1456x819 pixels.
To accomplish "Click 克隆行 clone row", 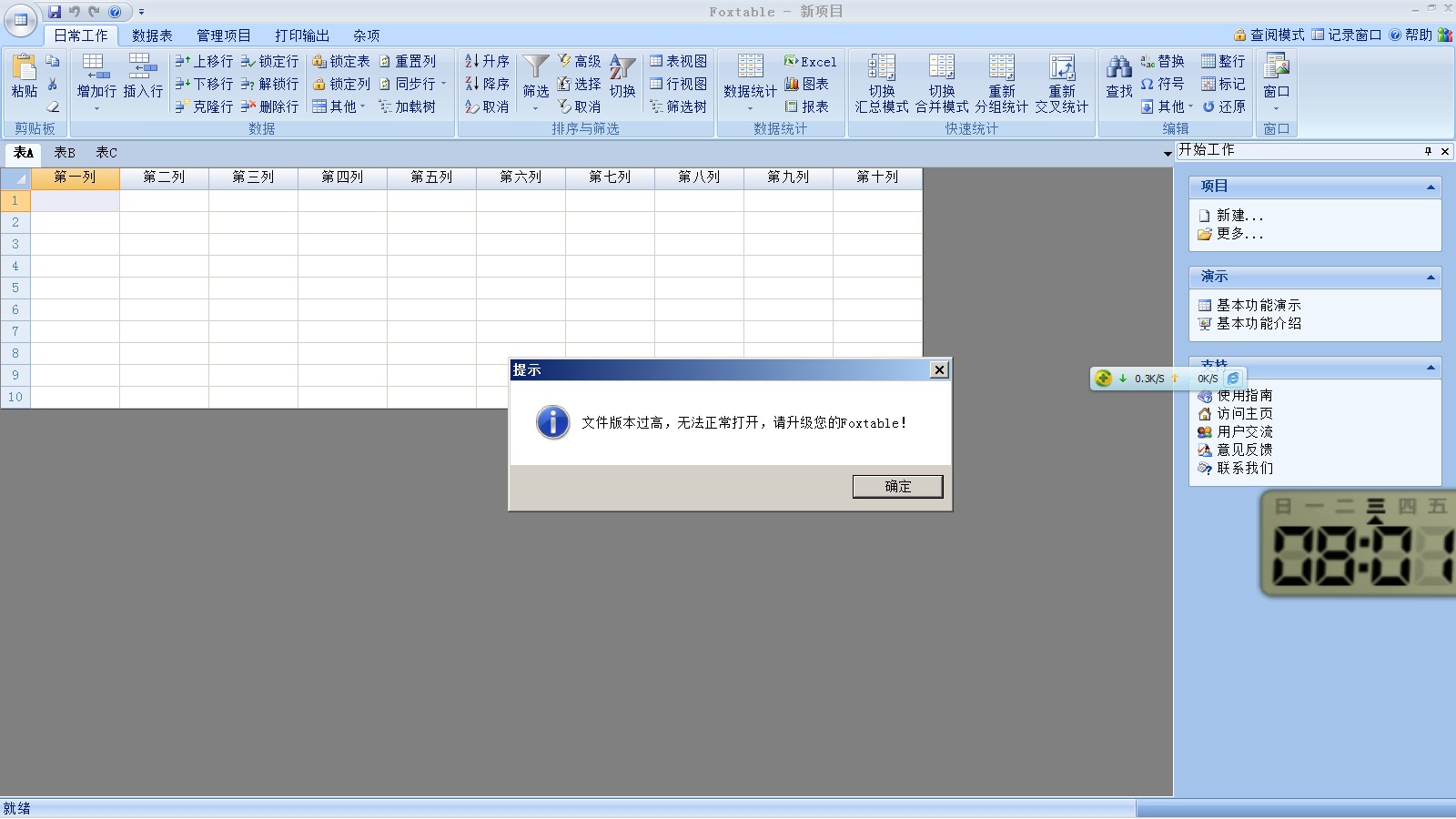I will 204,106.
